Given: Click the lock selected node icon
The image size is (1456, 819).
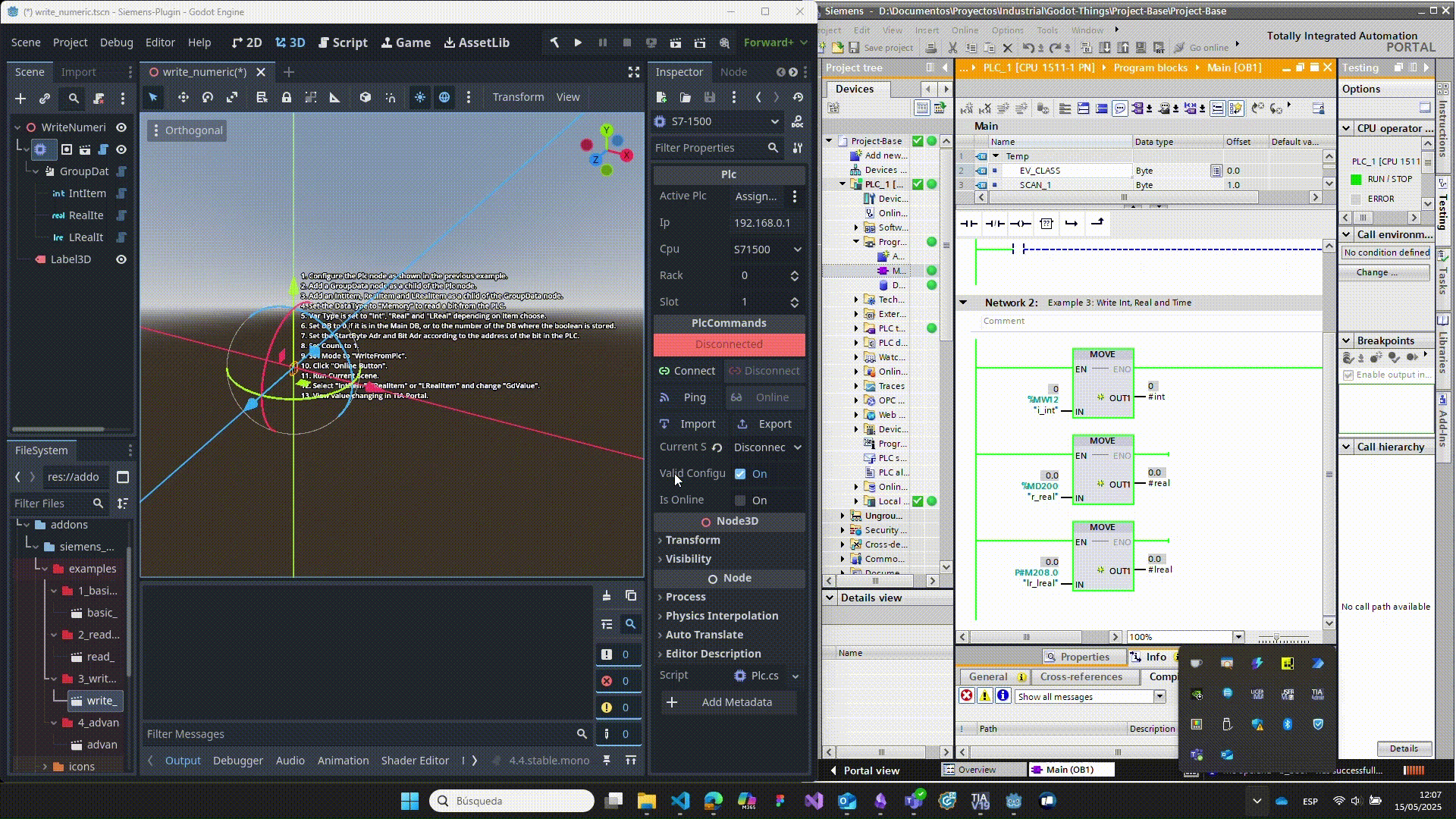Looking at the screenshot, I should click(x=286, y=97).
